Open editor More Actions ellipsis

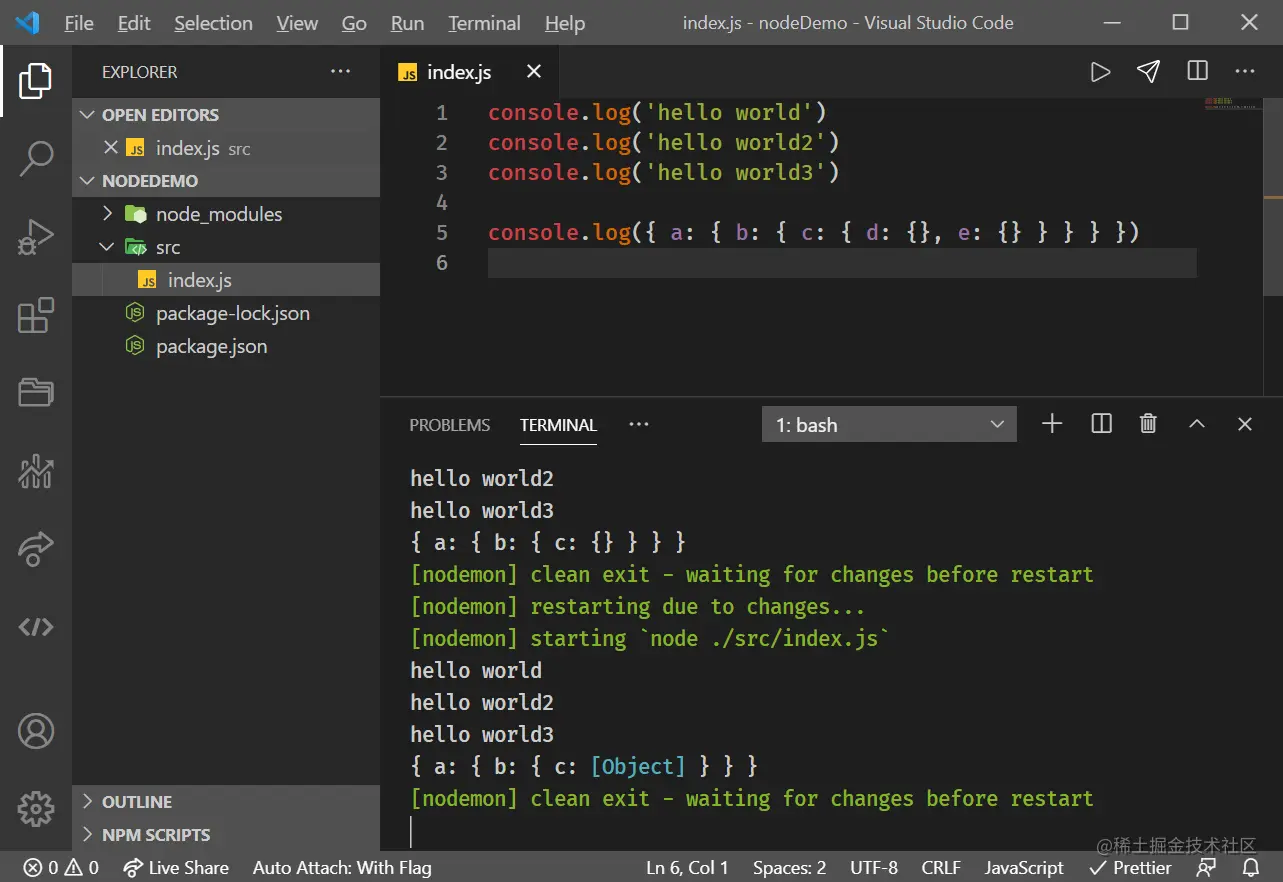(1245, 71)
